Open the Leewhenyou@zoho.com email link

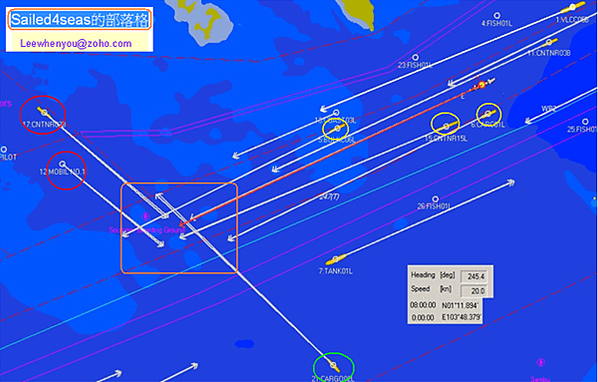pyautogui.click(x=76, y=43)
